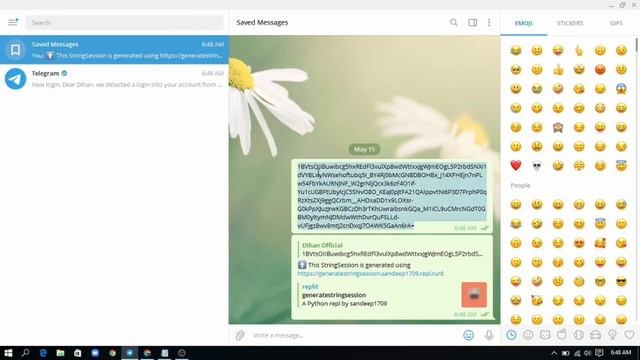Toggle the right side info panel icon
The width and height of the screenshot is (640, 360).
click(x=472, y=22)
